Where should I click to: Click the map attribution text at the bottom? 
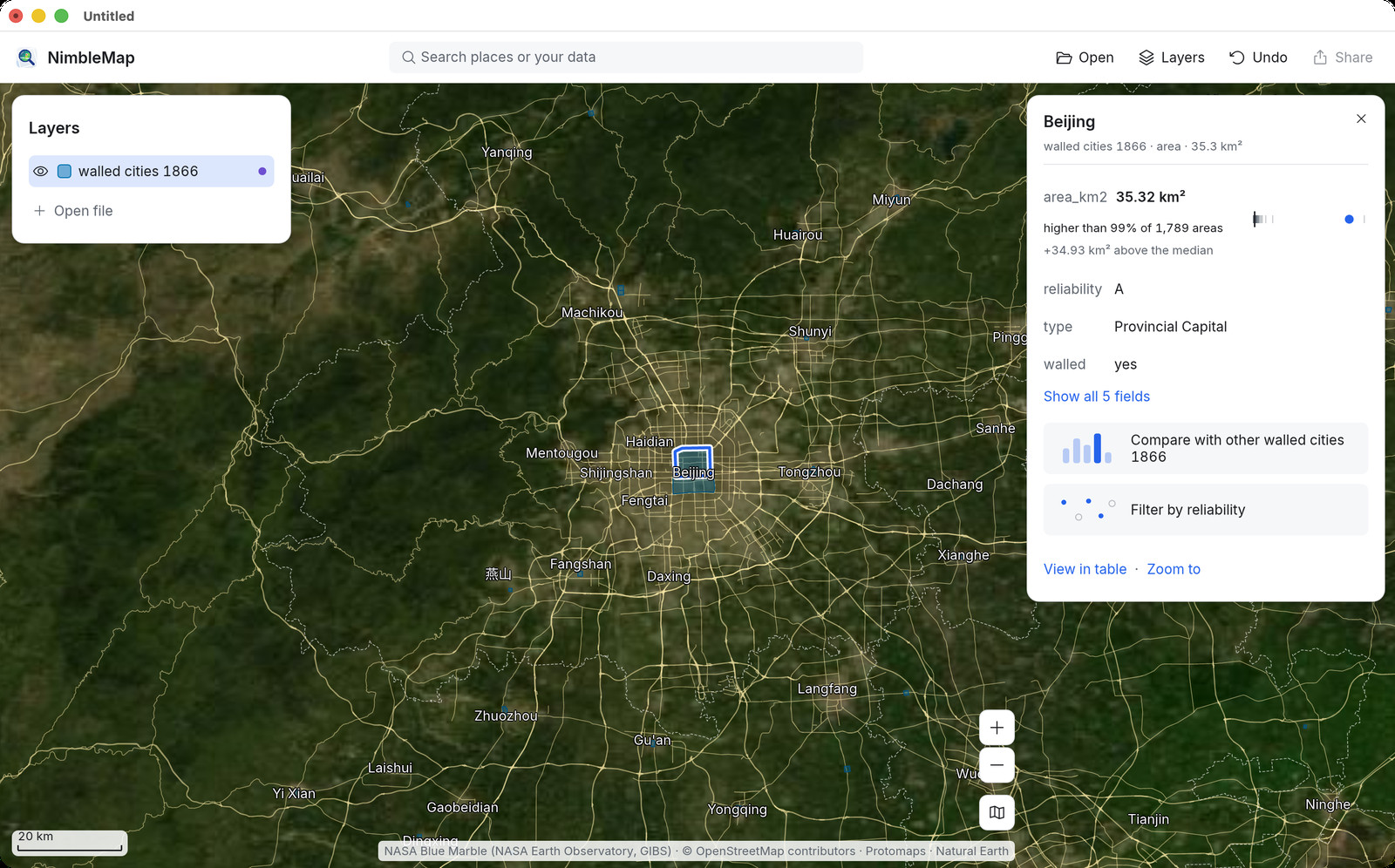(x=696, y=851)
